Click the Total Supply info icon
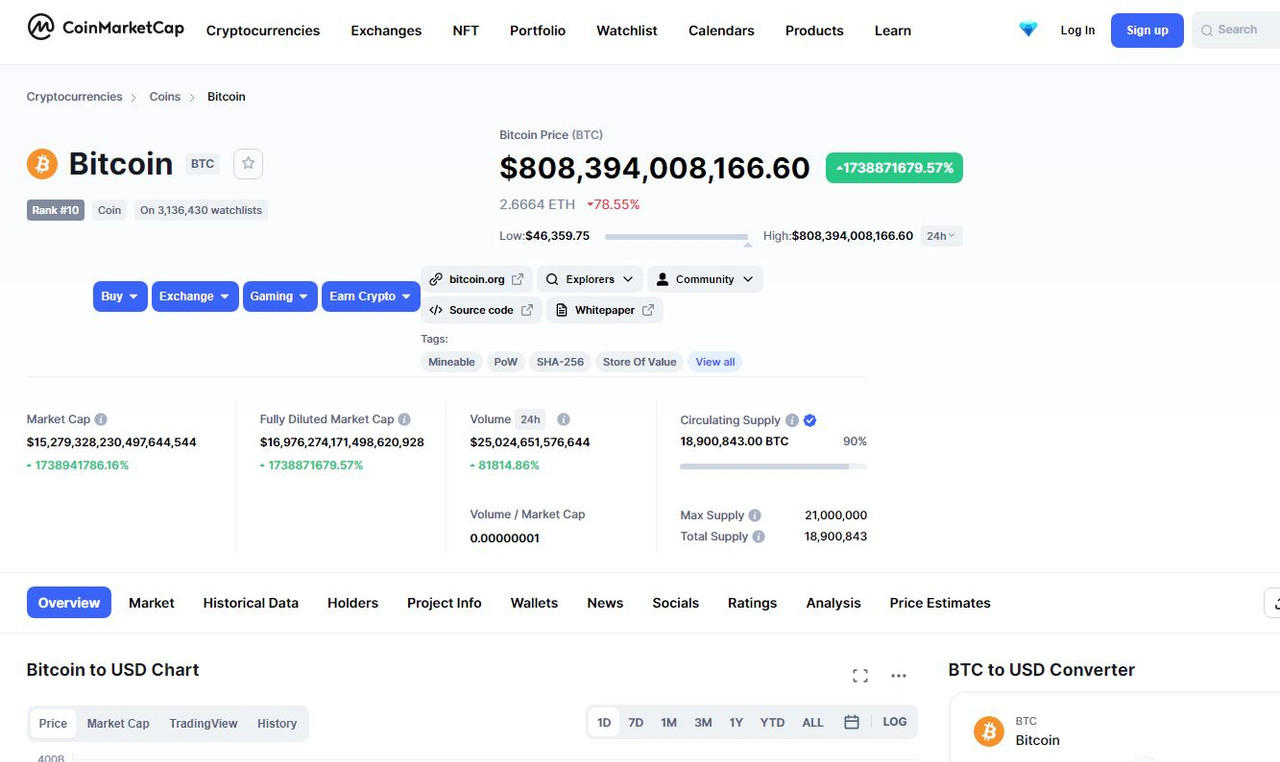The width and height of the screenshot is (1280, 762). tap(758, 537)
